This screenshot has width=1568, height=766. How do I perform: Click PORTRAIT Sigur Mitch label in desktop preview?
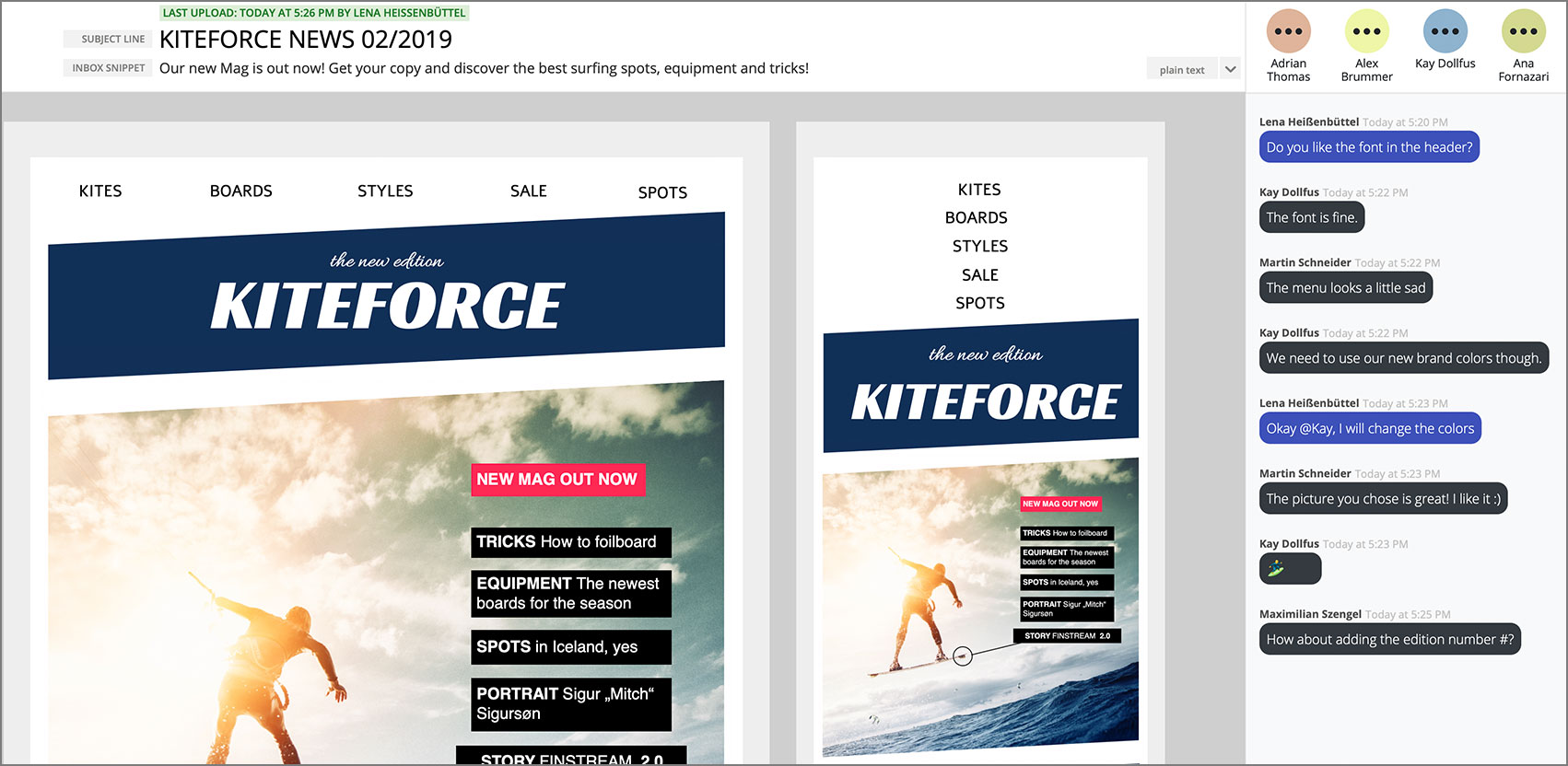[570, 704]
